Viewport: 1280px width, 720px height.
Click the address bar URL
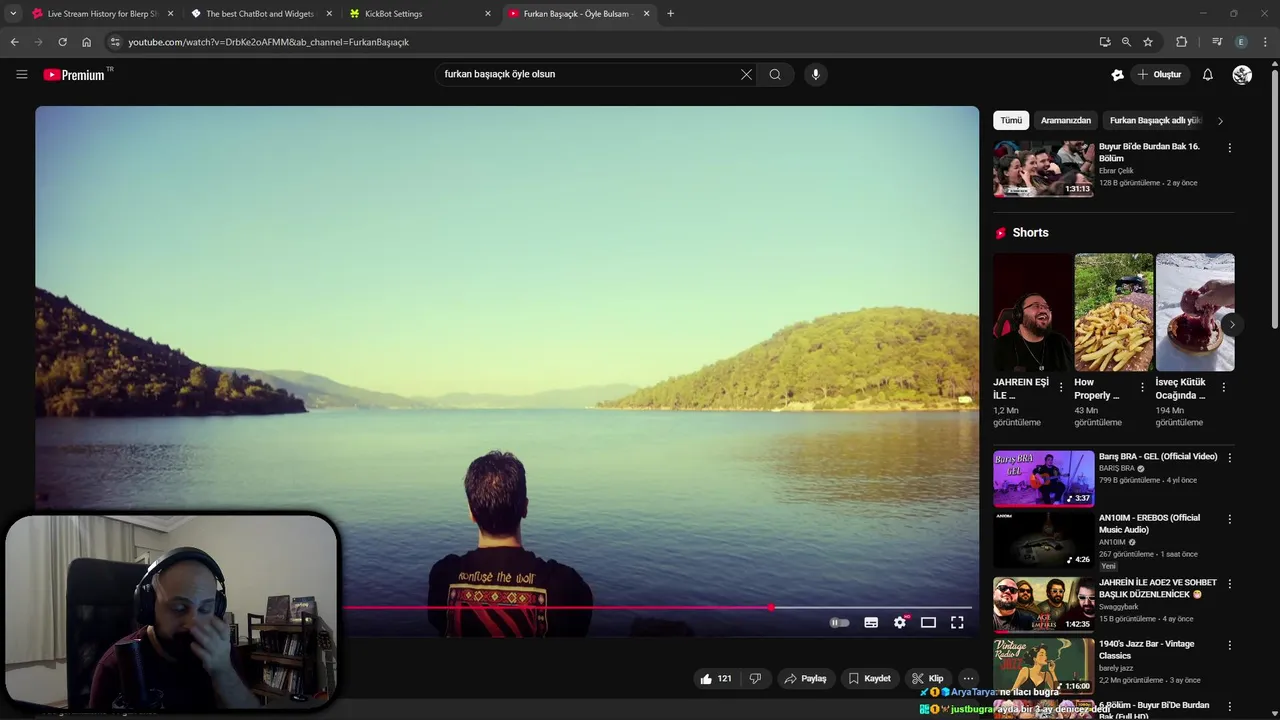tap(268, 42)
